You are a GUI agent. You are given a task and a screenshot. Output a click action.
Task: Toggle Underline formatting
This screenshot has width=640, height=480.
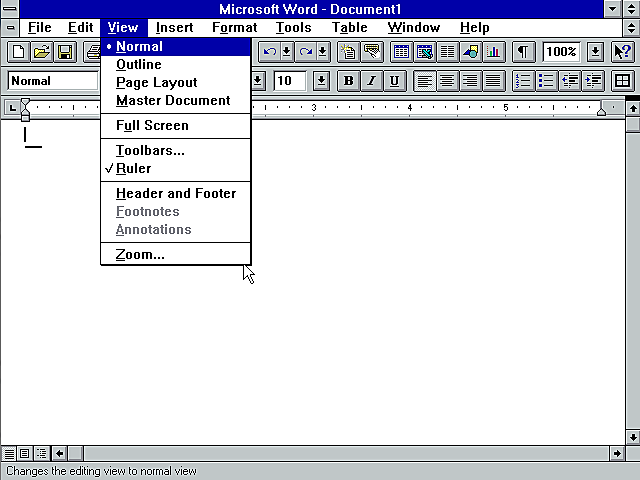(394, 81)
